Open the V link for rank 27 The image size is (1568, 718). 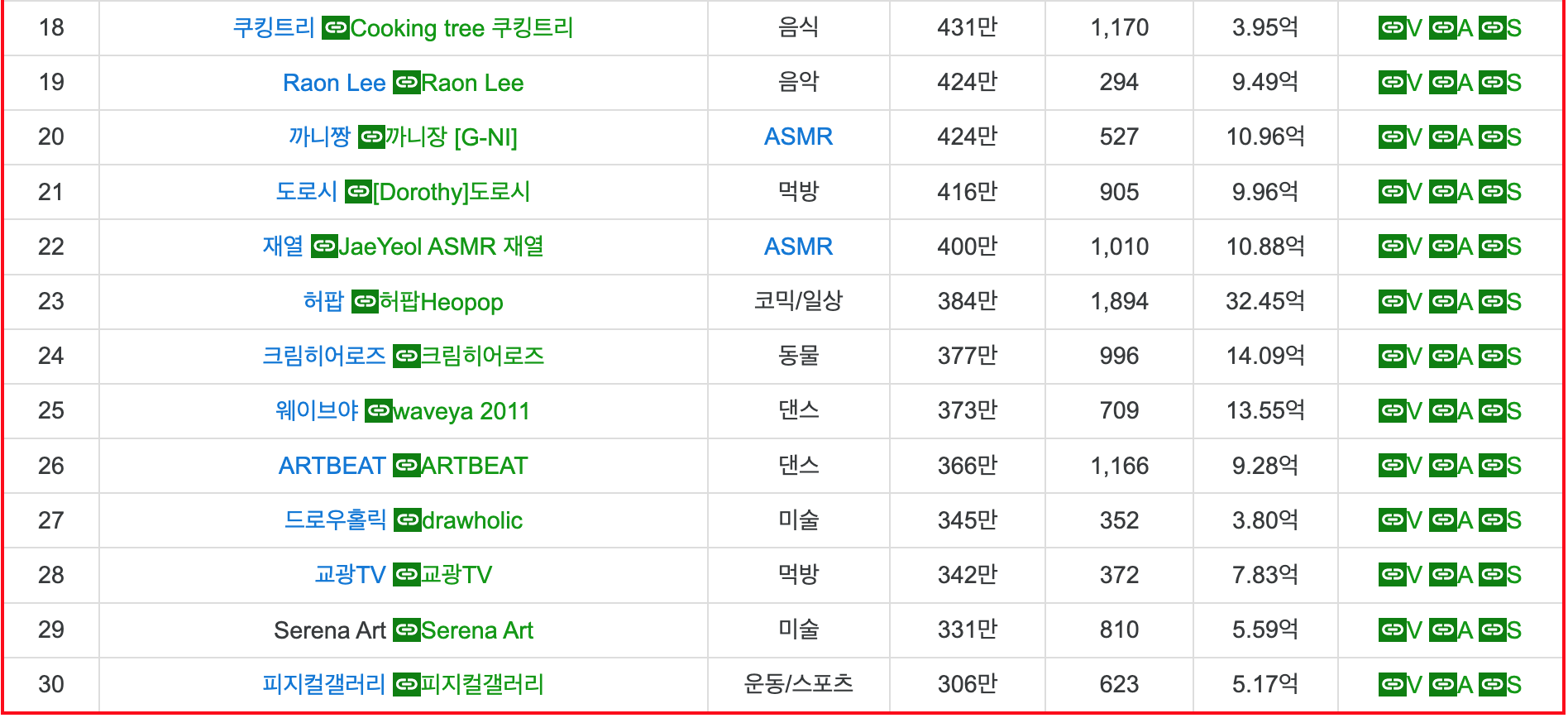(1400, 520)
